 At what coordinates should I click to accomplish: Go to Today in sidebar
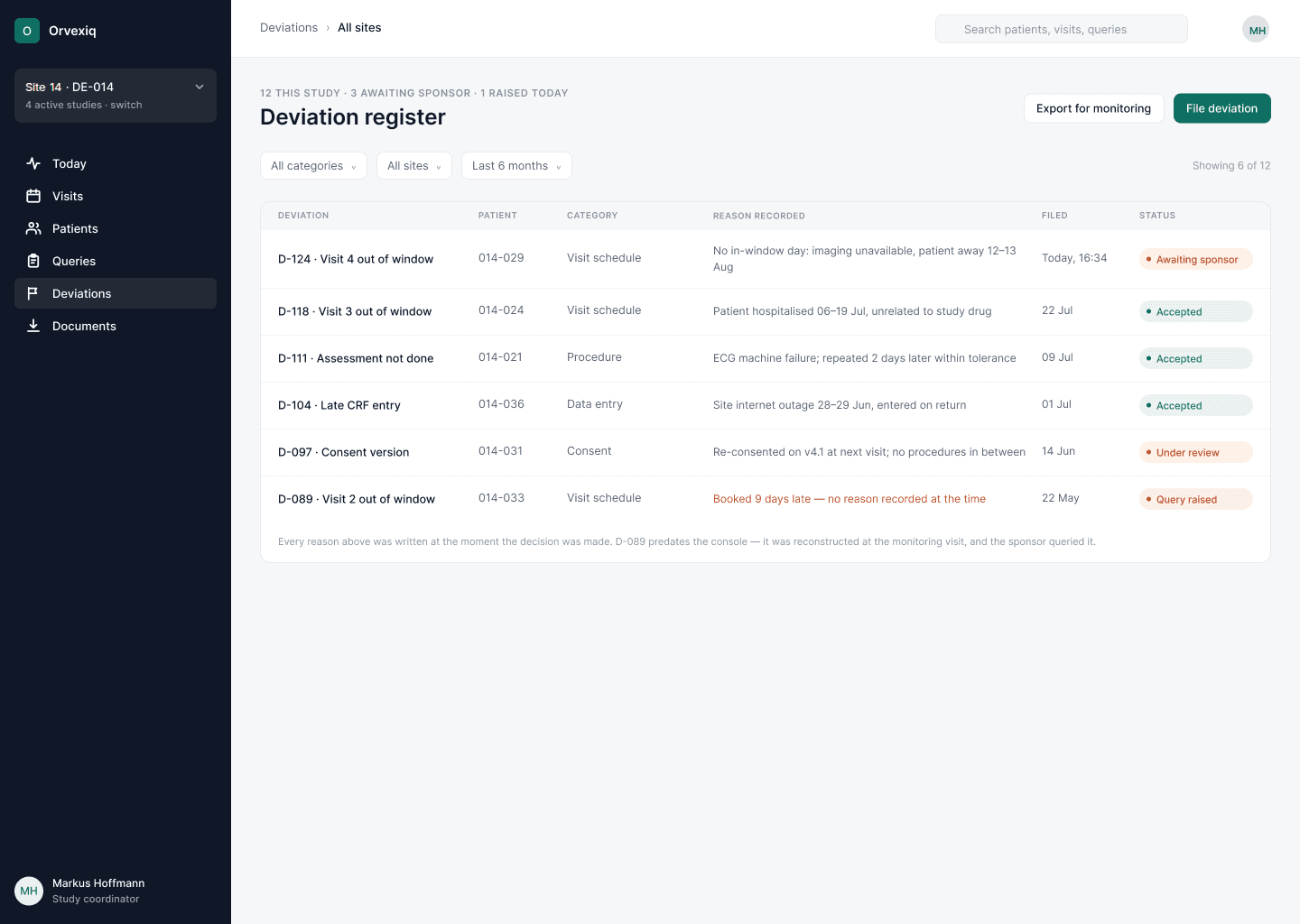pos(116,163)
